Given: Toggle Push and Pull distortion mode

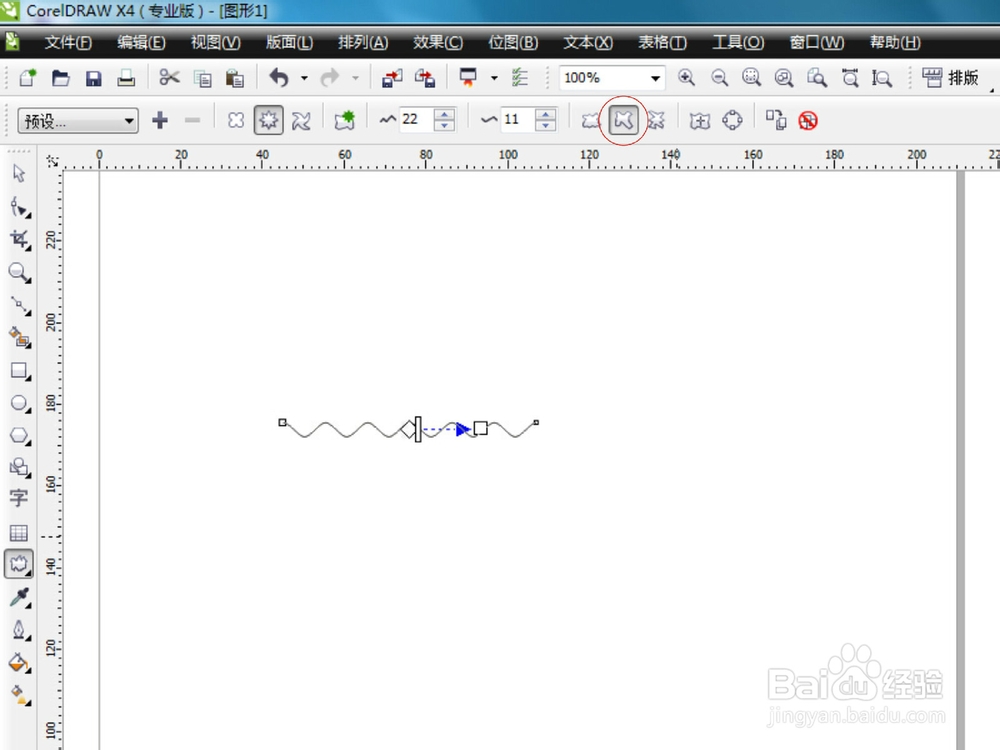Looking at the screenshot, I should (236, 120).
